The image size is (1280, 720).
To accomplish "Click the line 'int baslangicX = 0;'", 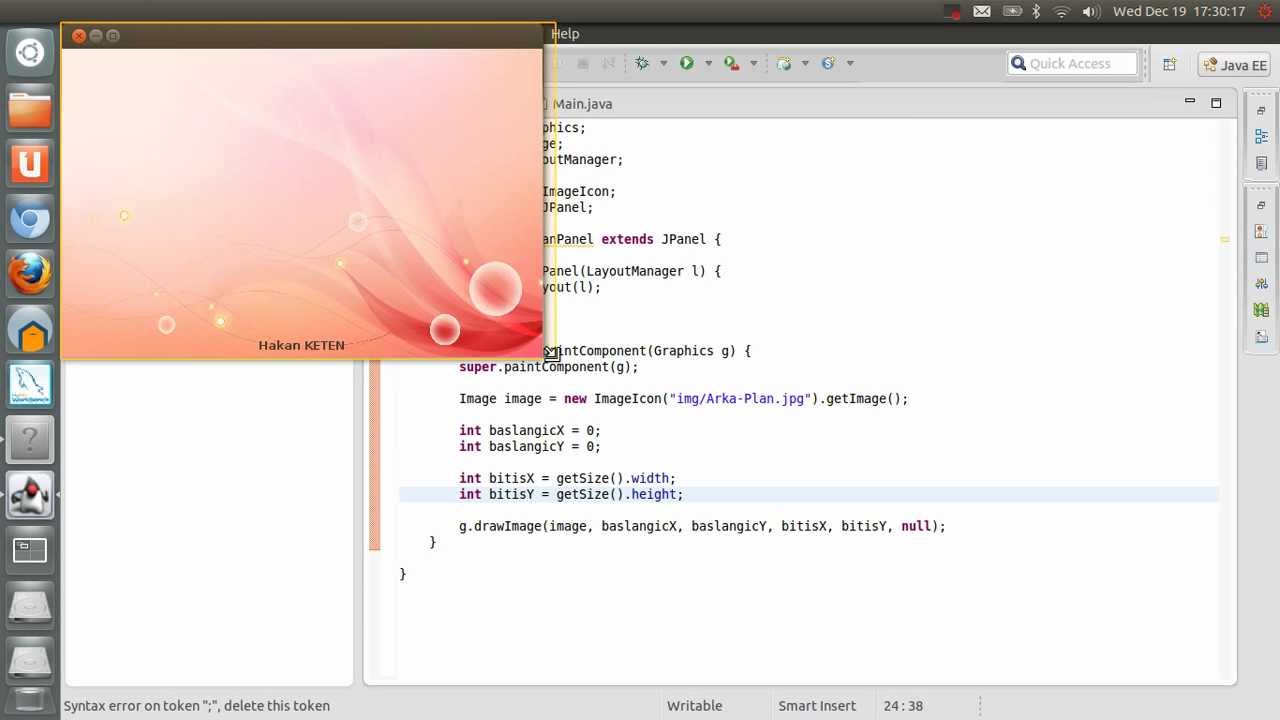I will pyautogui.click(x=530, y=430).
